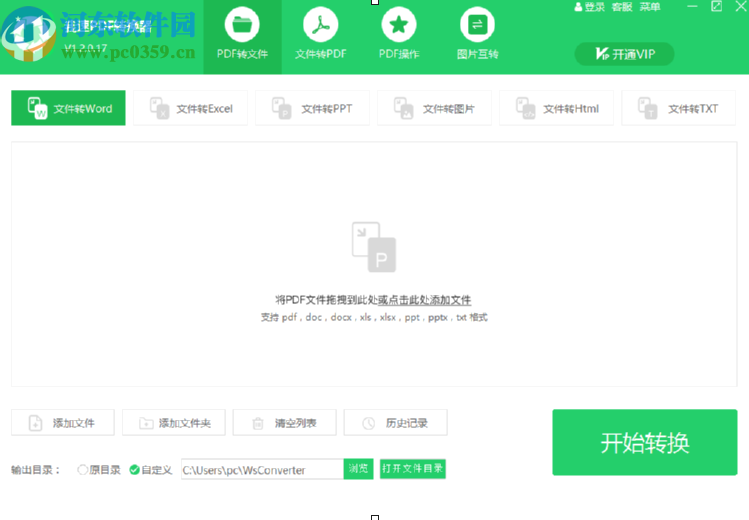
Task: Clear list with 清空列表 trash button
Action: tap(285, 423)
